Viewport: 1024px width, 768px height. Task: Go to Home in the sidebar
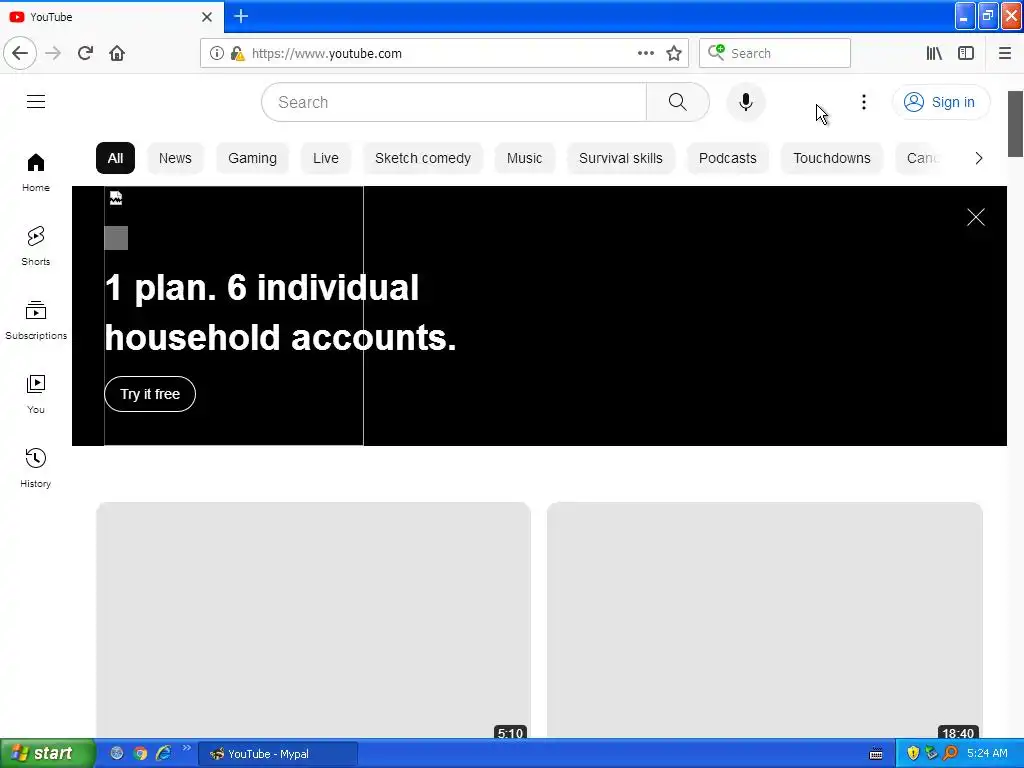point(36,172)
